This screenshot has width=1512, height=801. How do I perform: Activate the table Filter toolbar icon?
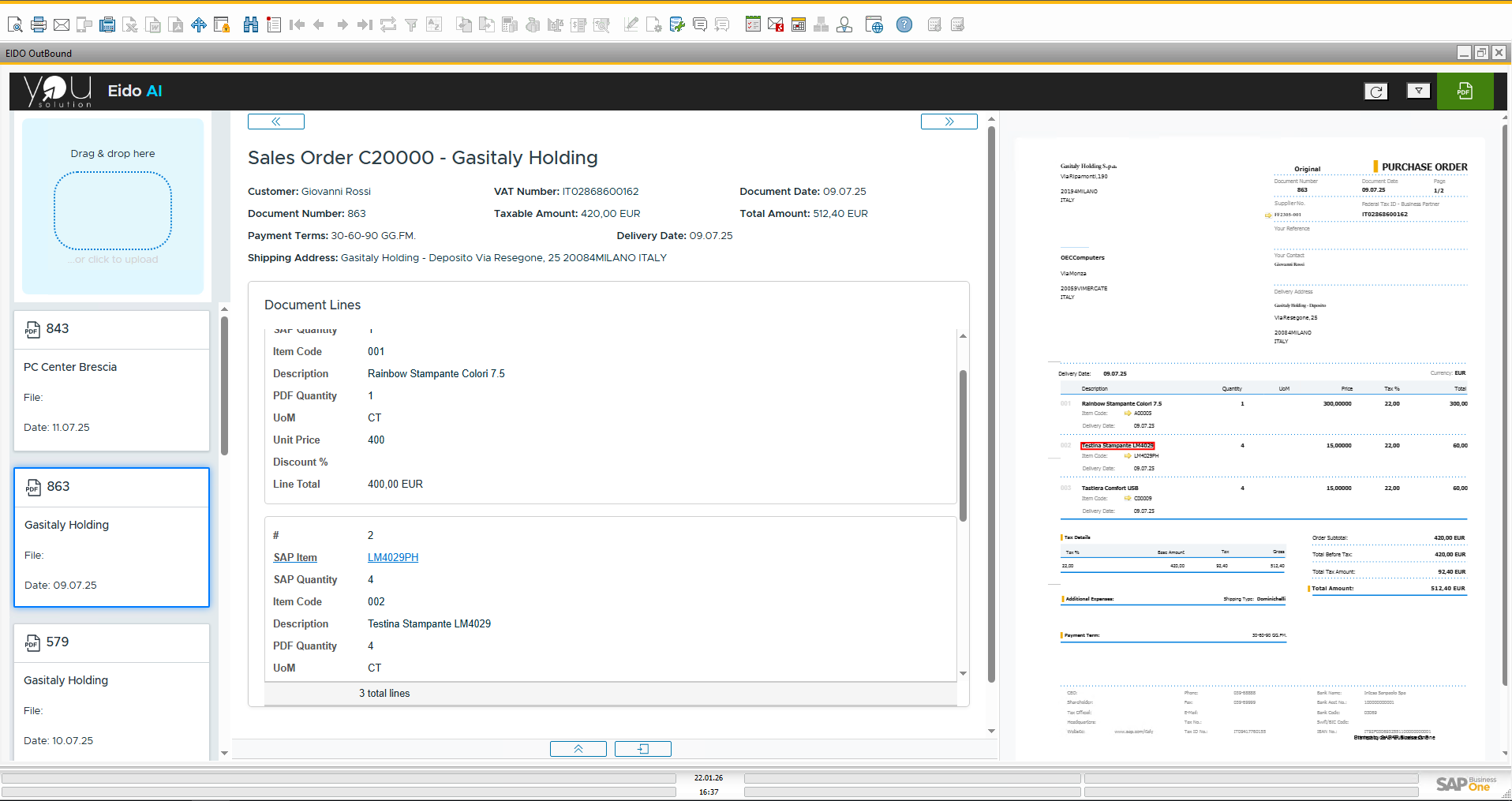[411, 24]
